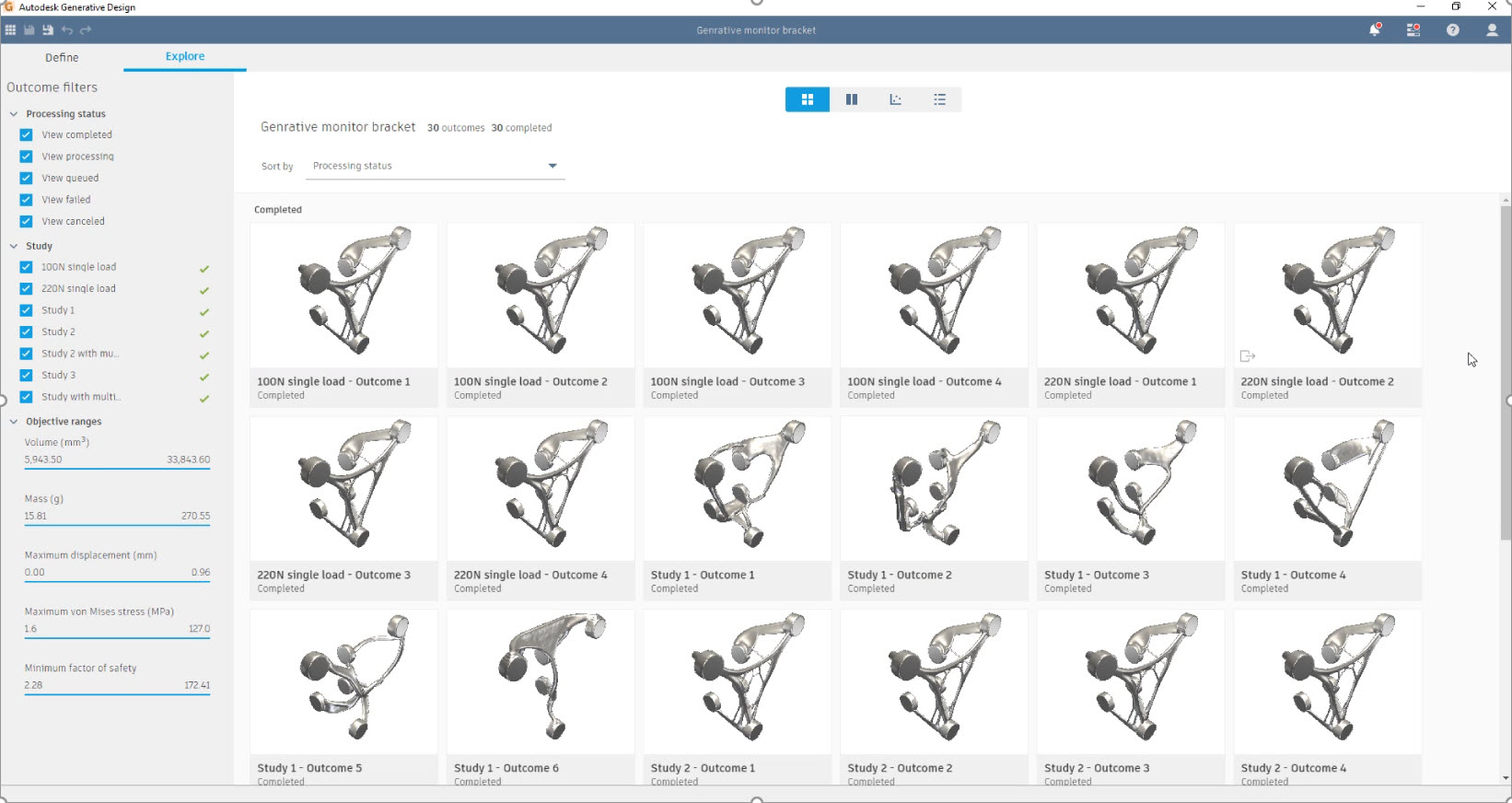The image size is (1512, 803).
Task: Open Study 1 - Outcome 4 thumbnail
Action: (1328, 488)
